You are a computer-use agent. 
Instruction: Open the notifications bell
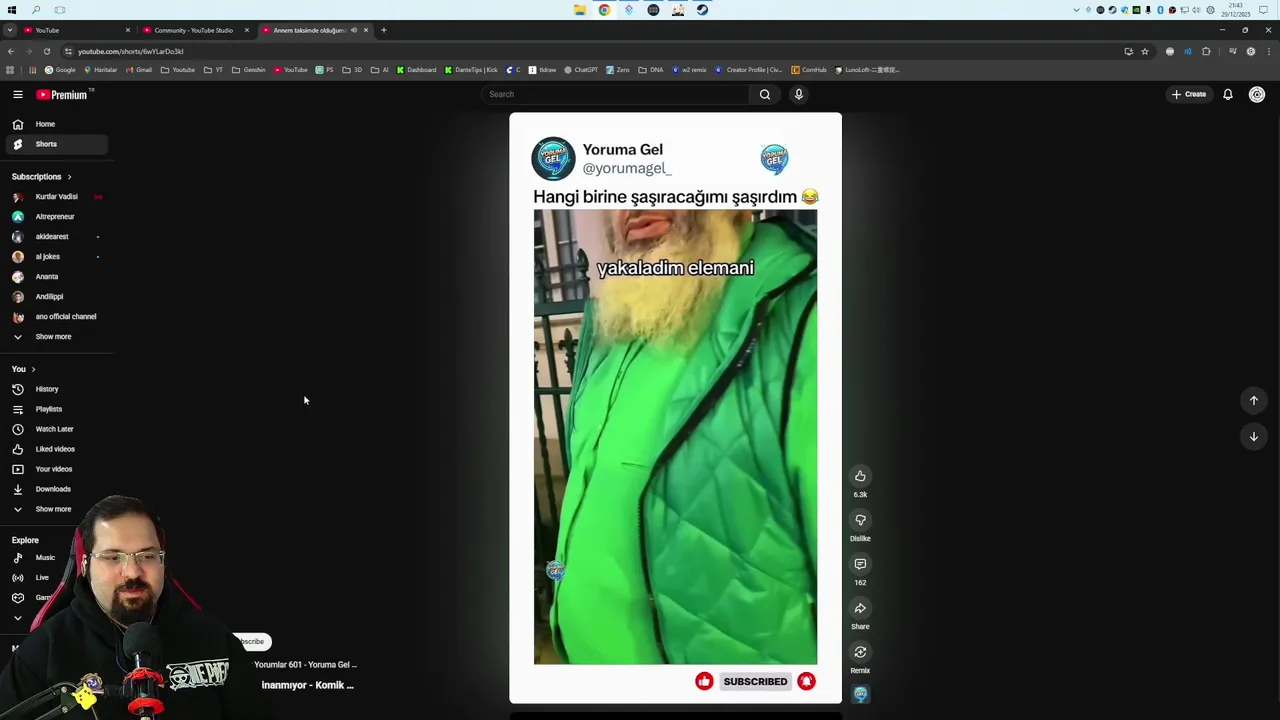[1228, 94]
